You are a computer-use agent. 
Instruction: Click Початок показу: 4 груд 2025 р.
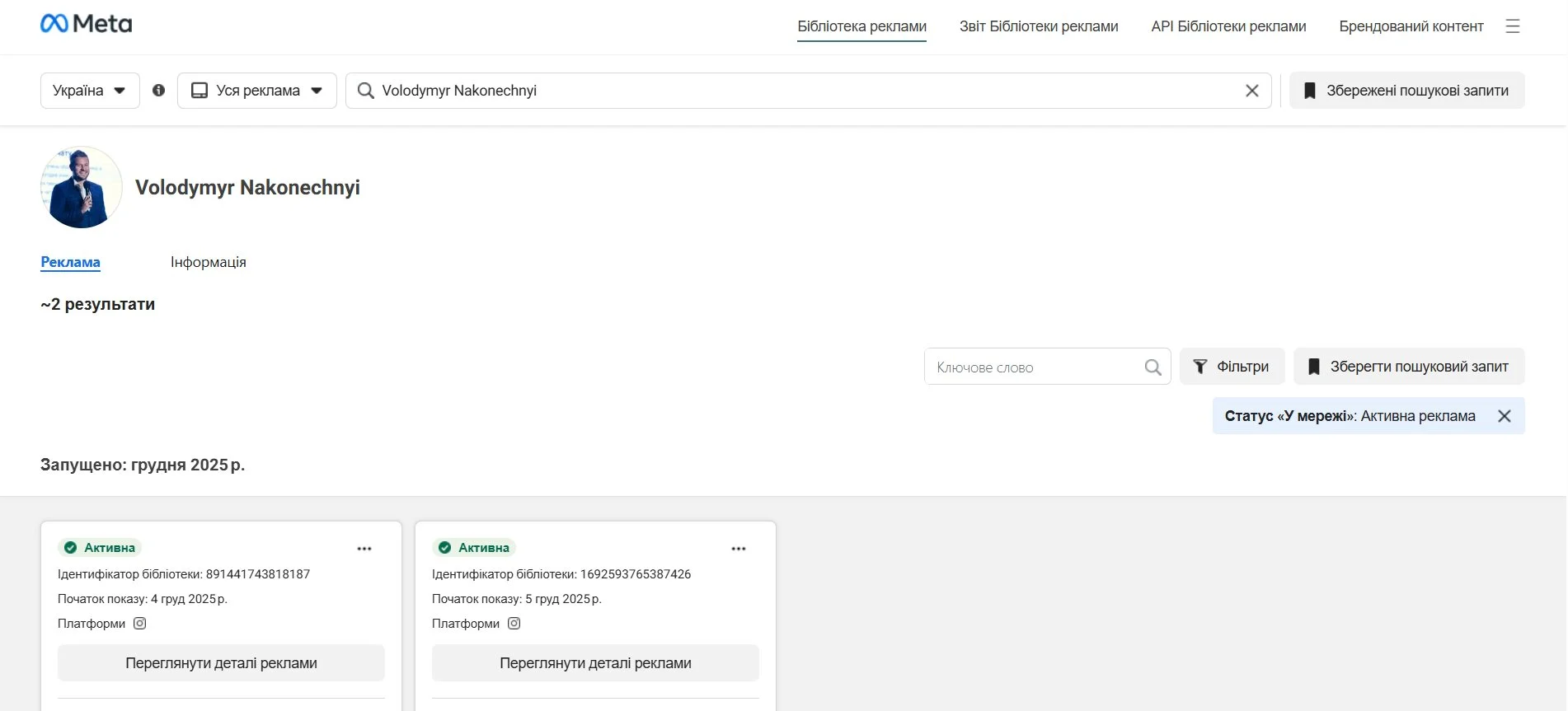(143, 599)
